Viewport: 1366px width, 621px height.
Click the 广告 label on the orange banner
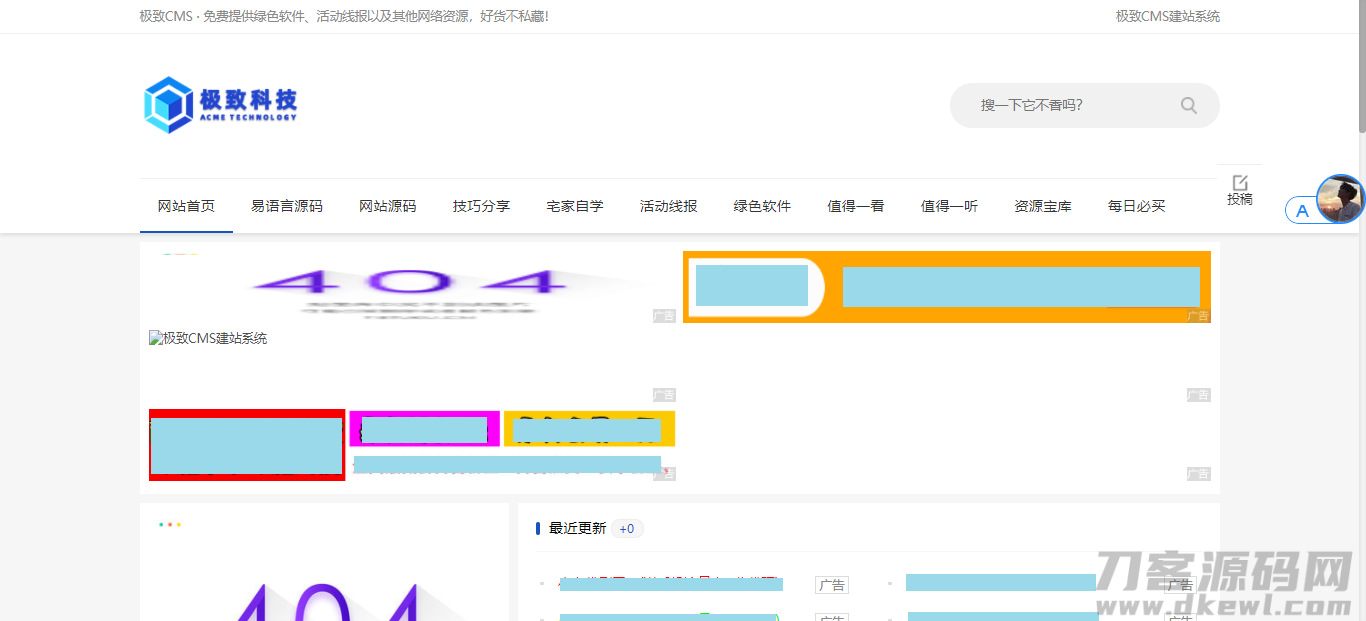1199,316
